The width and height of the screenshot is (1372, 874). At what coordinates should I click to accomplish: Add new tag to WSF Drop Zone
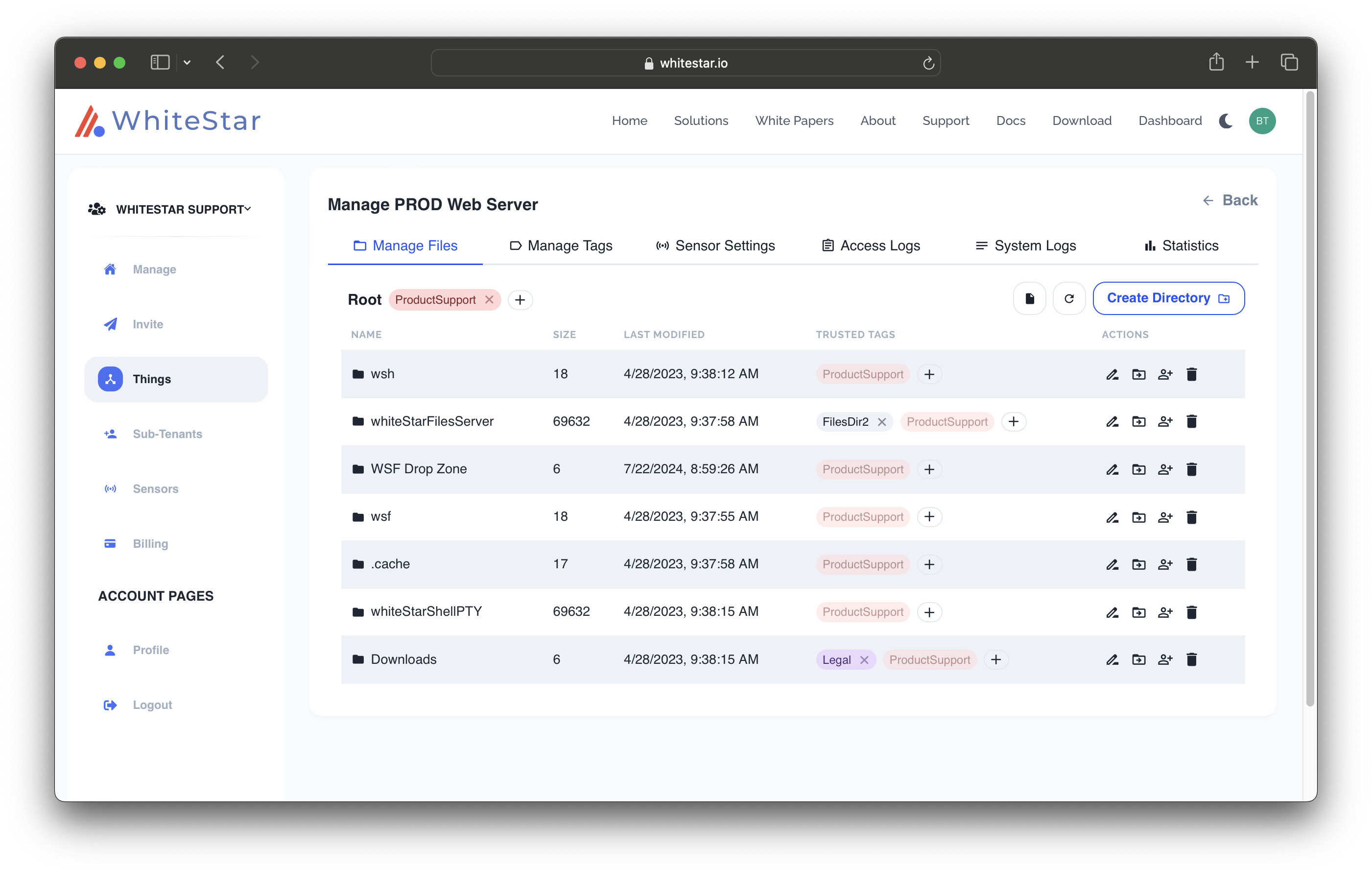click(928, 469)
